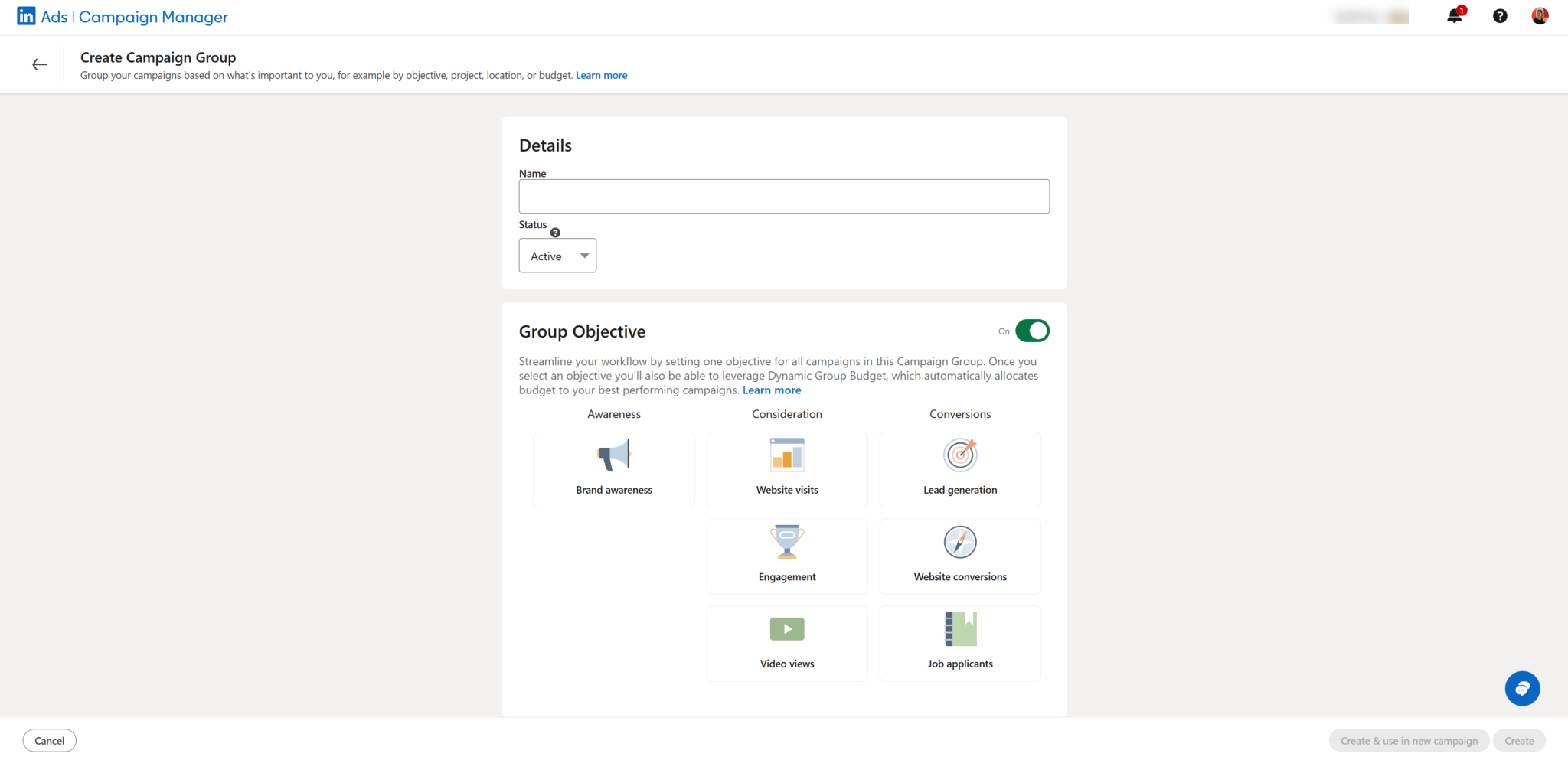
Task: Click the Engagement label
Action: click(x=787, y=577)
